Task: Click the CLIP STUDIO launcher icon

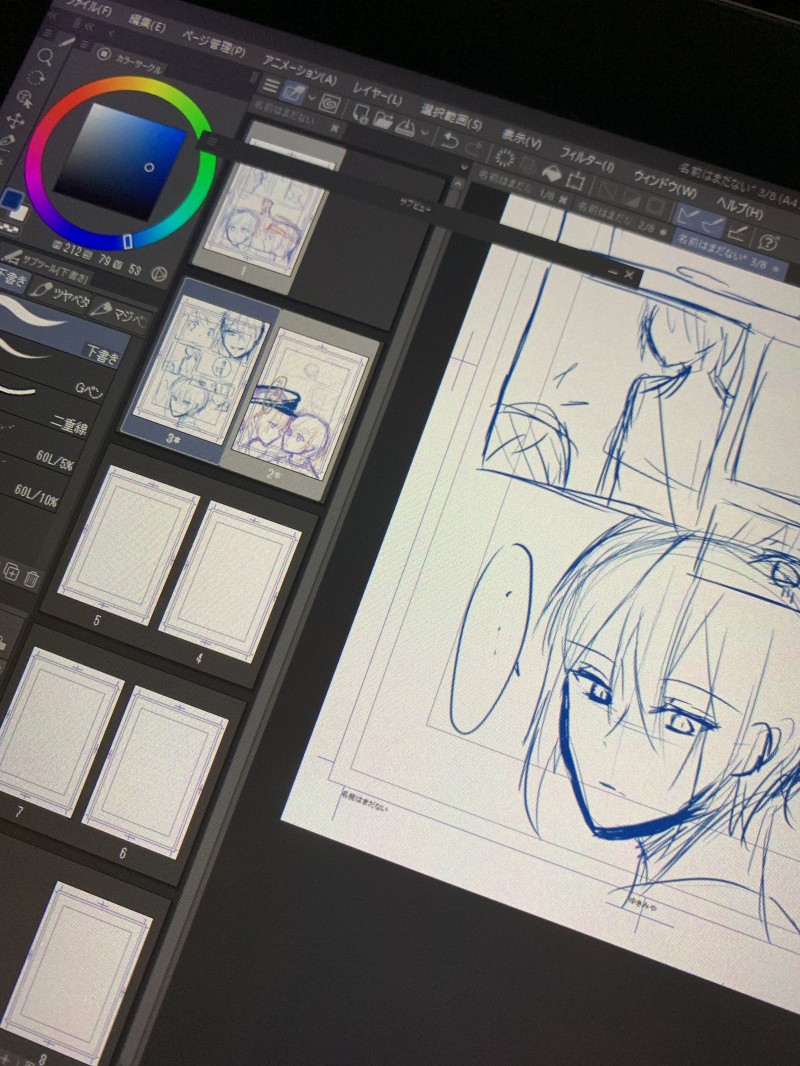Action: pyautogui.click(x=294, y=92)
